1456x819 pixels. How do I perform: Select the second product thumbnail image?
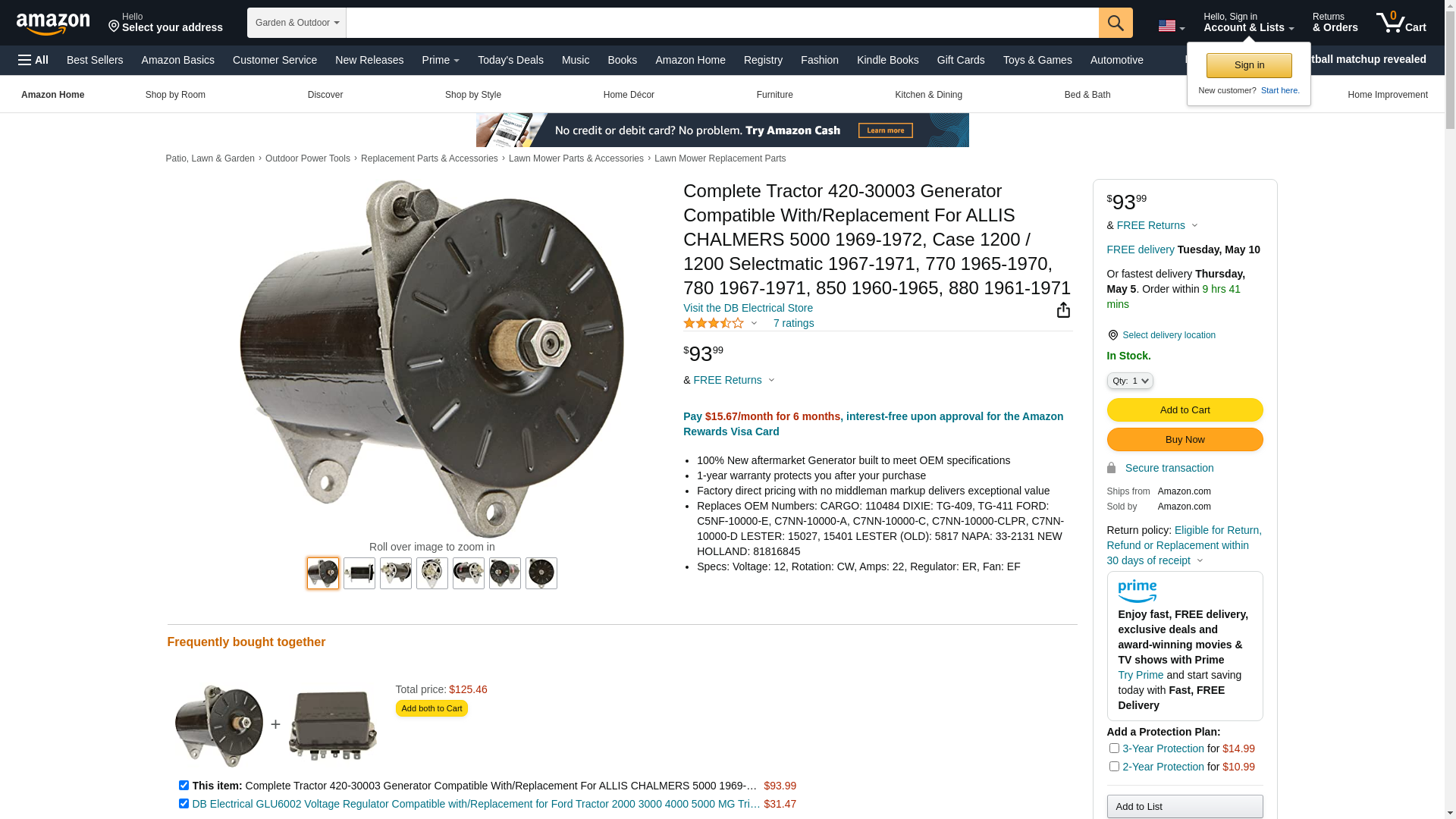click(359, 573)
